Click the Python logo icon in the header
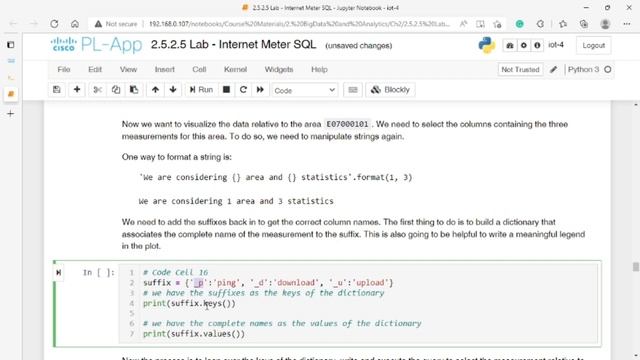 coord(487,45)
